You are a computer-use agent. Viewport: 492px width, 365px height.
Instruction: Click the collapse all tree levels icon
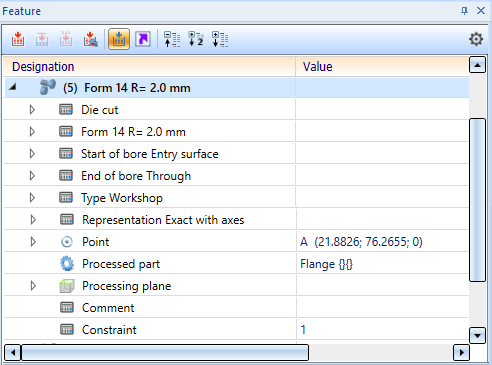(172, 39)
